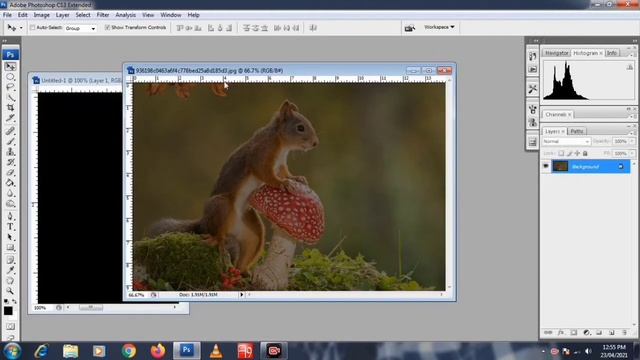Select the Zoom tool in toolbox
Screen dimensions: 640x360
click(x=10, y=291)
